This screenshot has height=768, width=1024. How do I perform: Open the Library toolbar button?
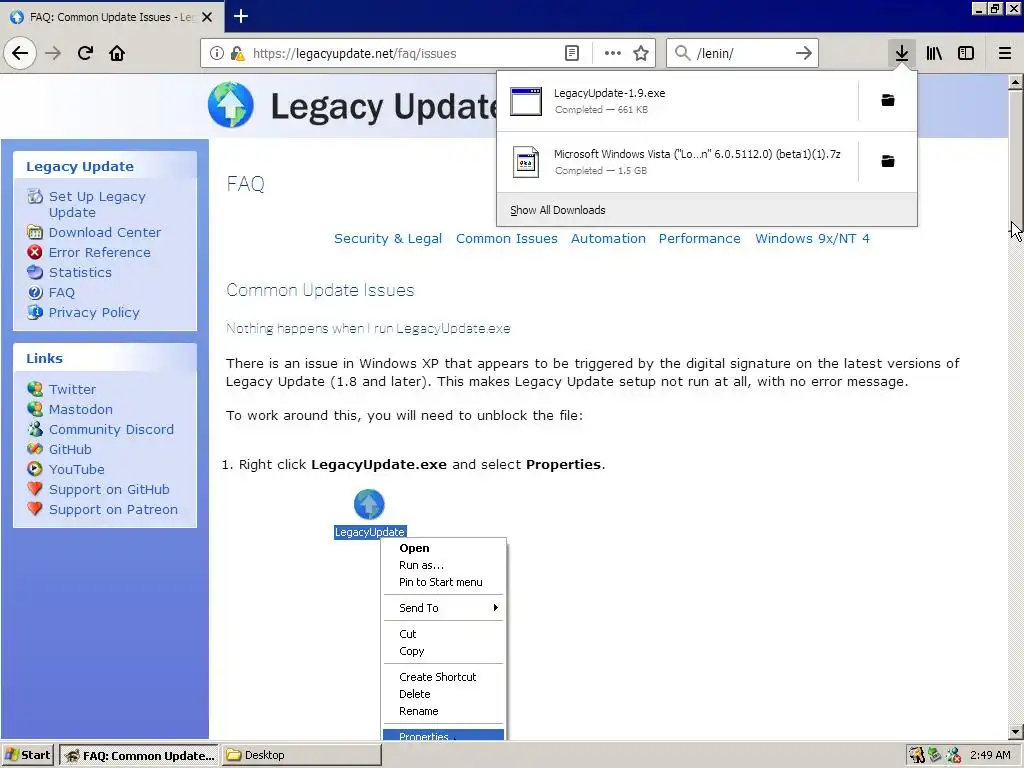pyautogui.click(x=935, y=53)
